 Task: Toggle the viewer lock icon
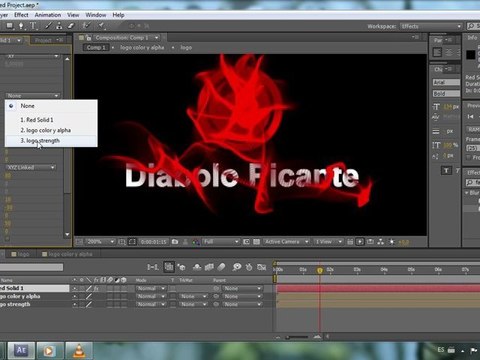tap(88, 38)
